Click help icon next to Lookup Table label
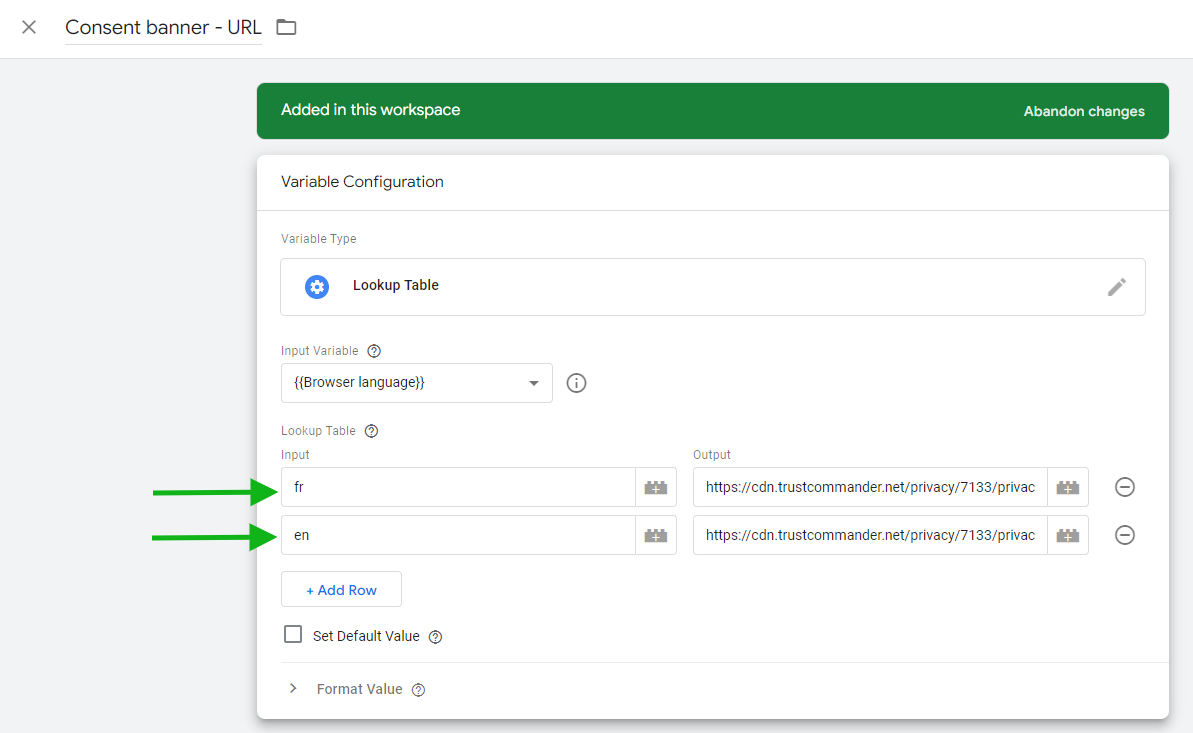 (x=371, y=431)
